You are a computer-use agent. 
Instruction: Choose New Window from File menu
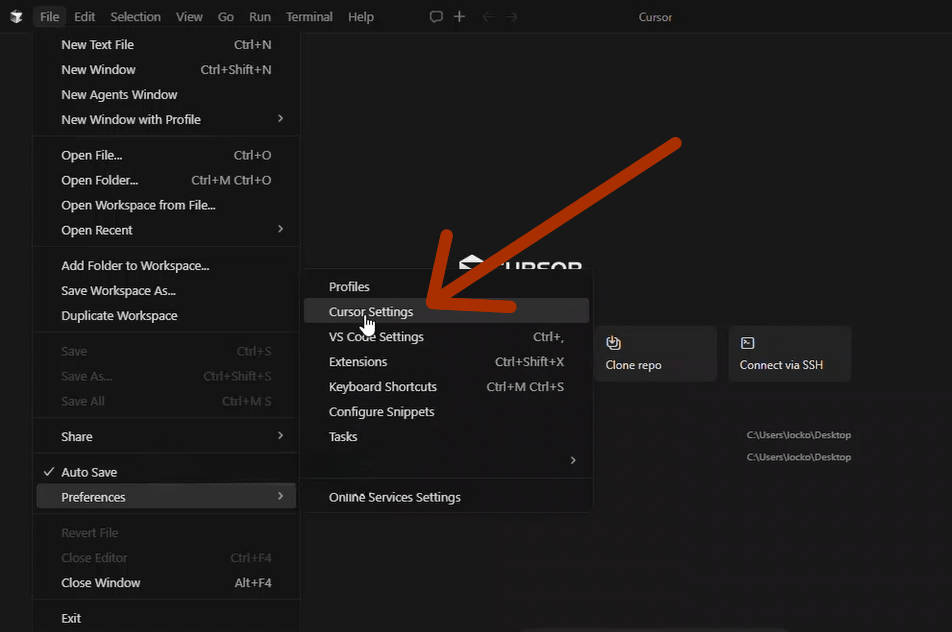click(166, 70)
